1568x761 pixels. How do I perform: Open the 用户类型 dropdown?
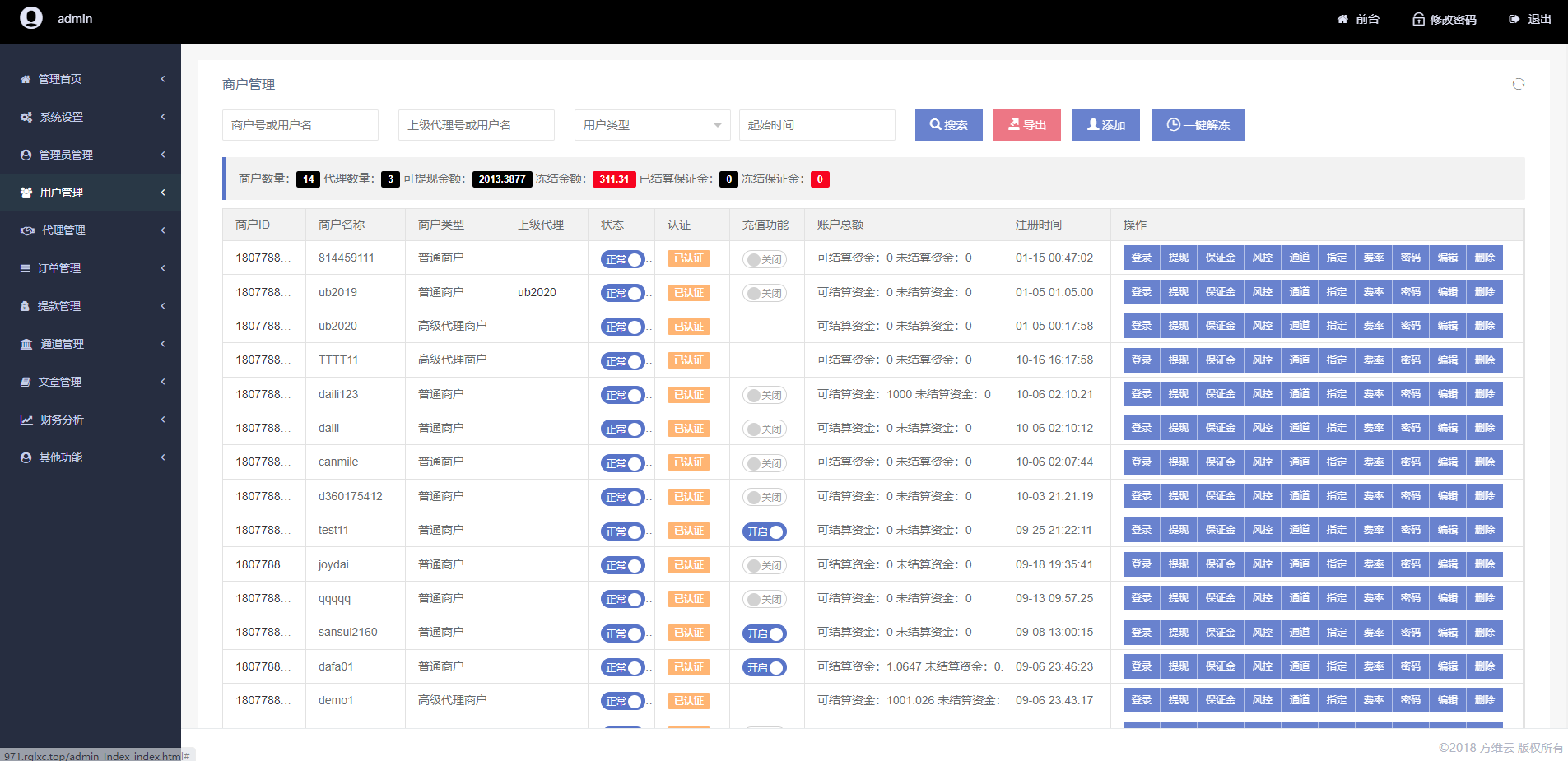652,125
